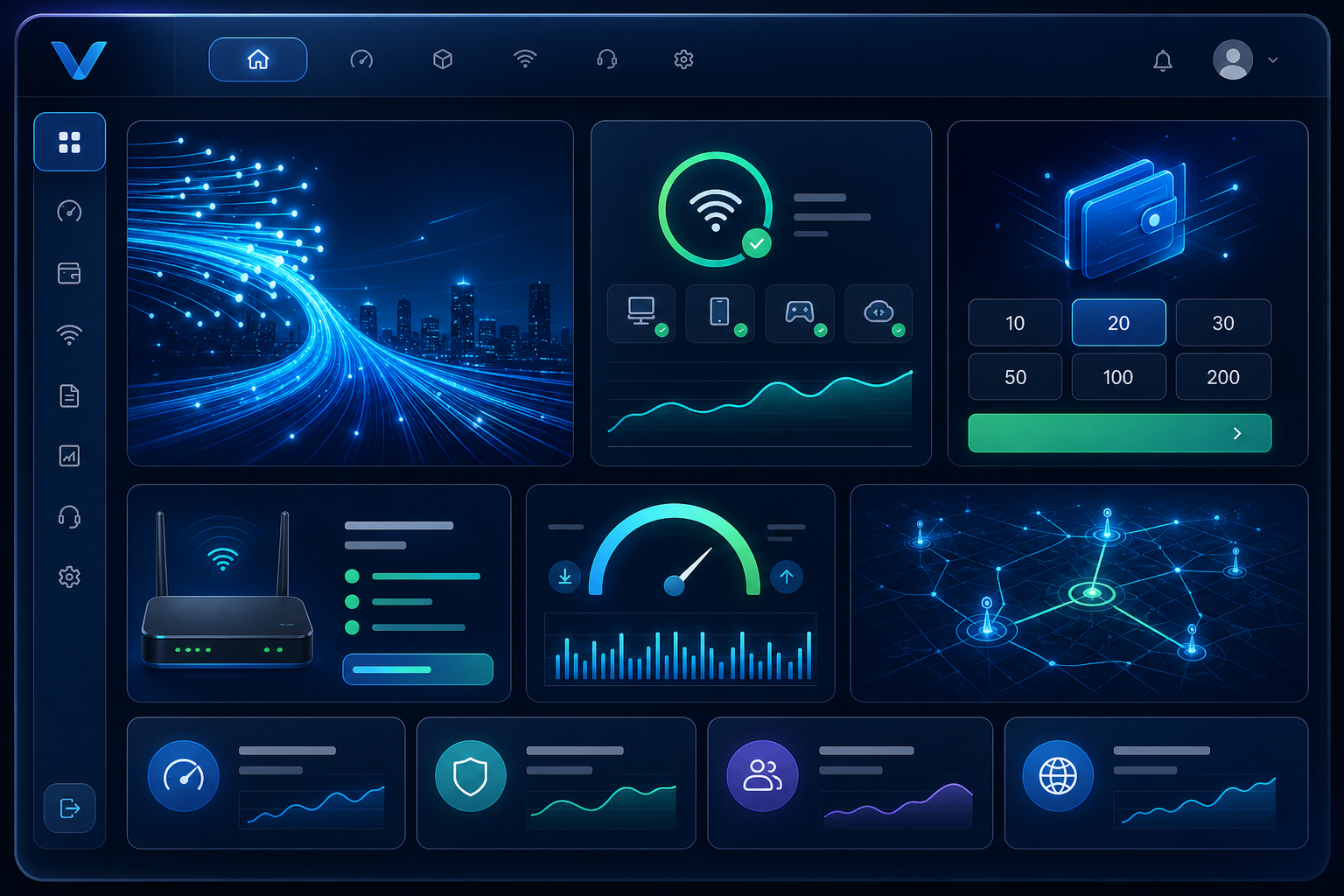Click the central green node on network map
This screenshot has width=1344, height=896.
[1092, 593]
